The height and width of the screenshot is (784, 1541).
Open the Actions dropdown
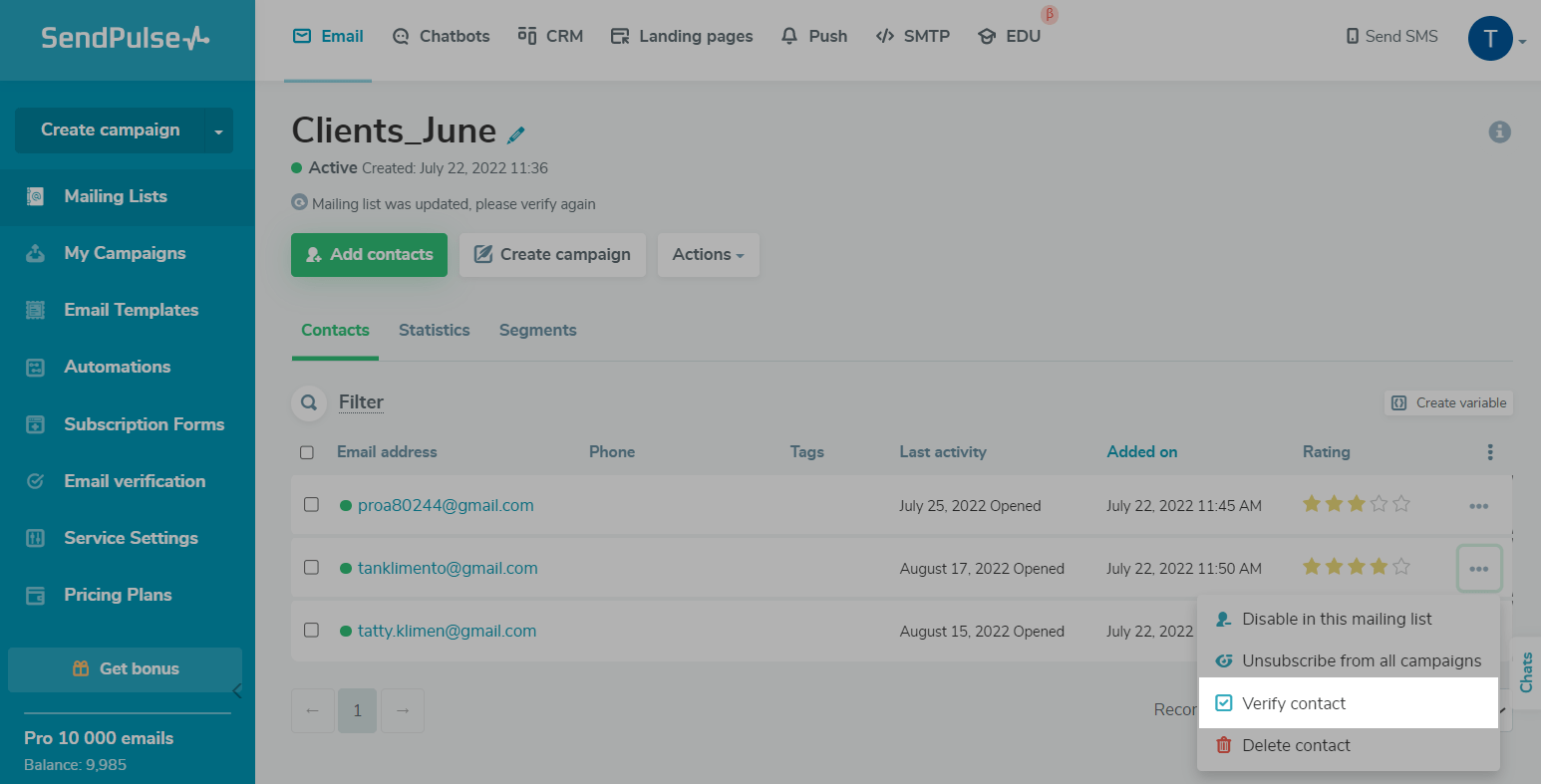pos(708,255)
